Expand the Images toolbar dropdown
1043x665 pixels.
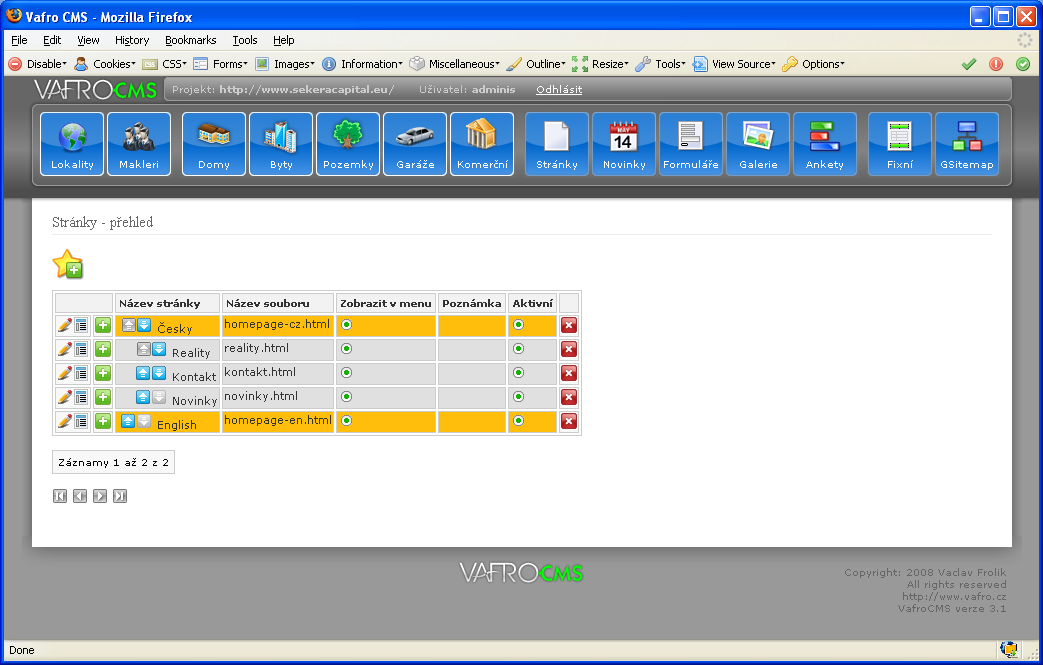click(285, 64)
